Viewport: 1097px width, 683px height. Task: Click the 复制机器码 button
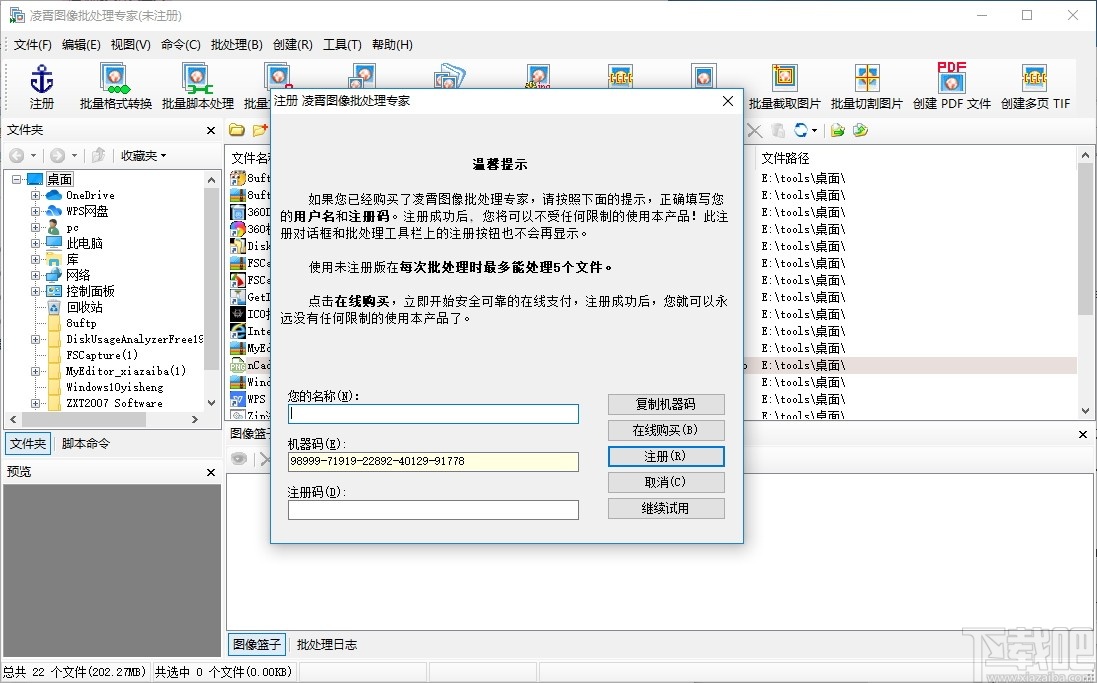click(666, 404)
